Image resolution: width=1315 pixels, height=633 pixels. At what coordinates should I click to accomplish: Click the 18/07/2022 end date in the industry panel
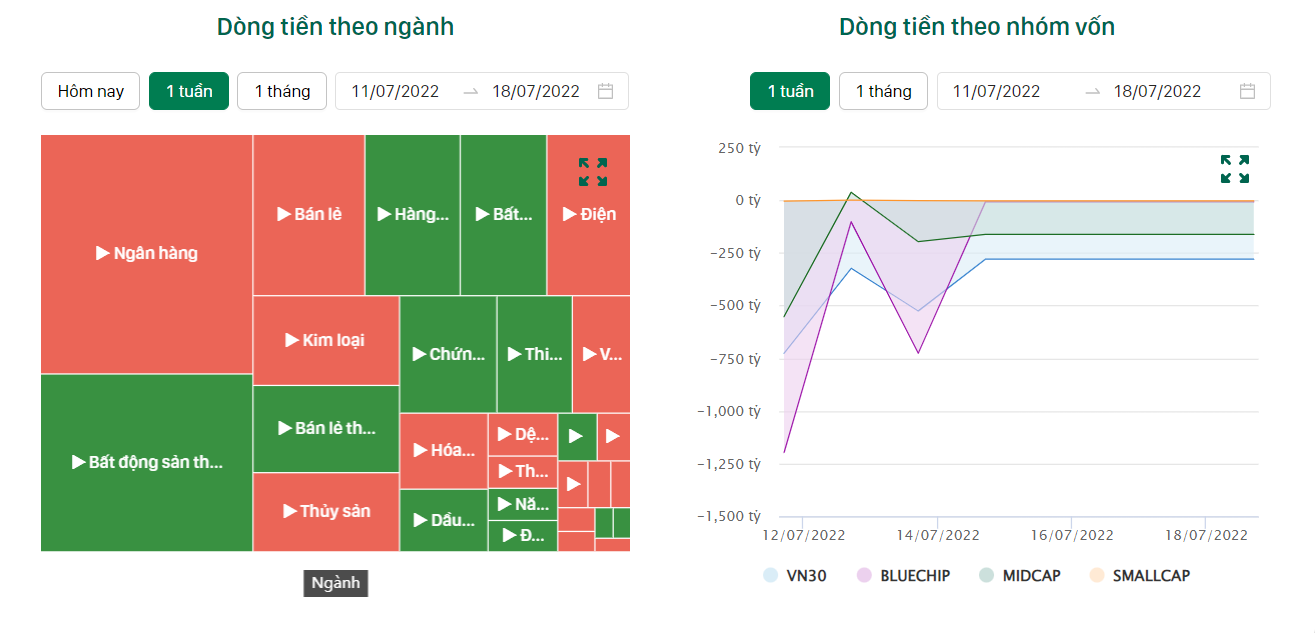pyautogui.click(x=536, y=91)
